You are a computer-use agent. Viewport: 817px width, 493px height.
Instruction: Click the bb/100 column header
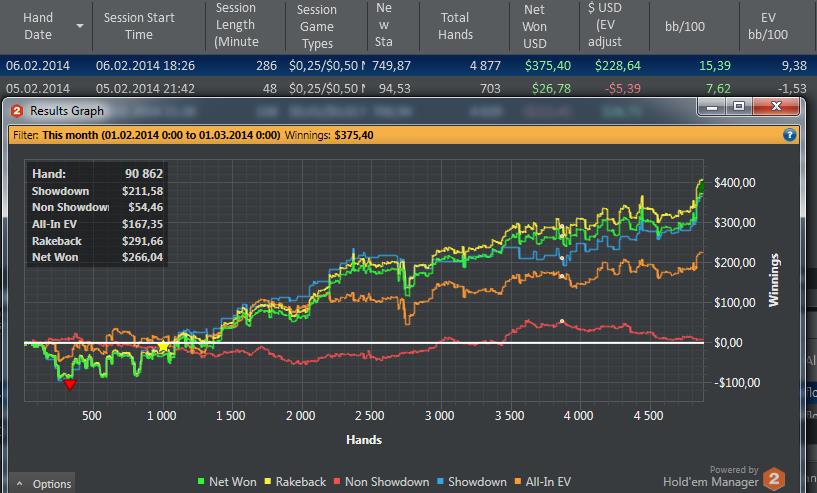[685, 26]
